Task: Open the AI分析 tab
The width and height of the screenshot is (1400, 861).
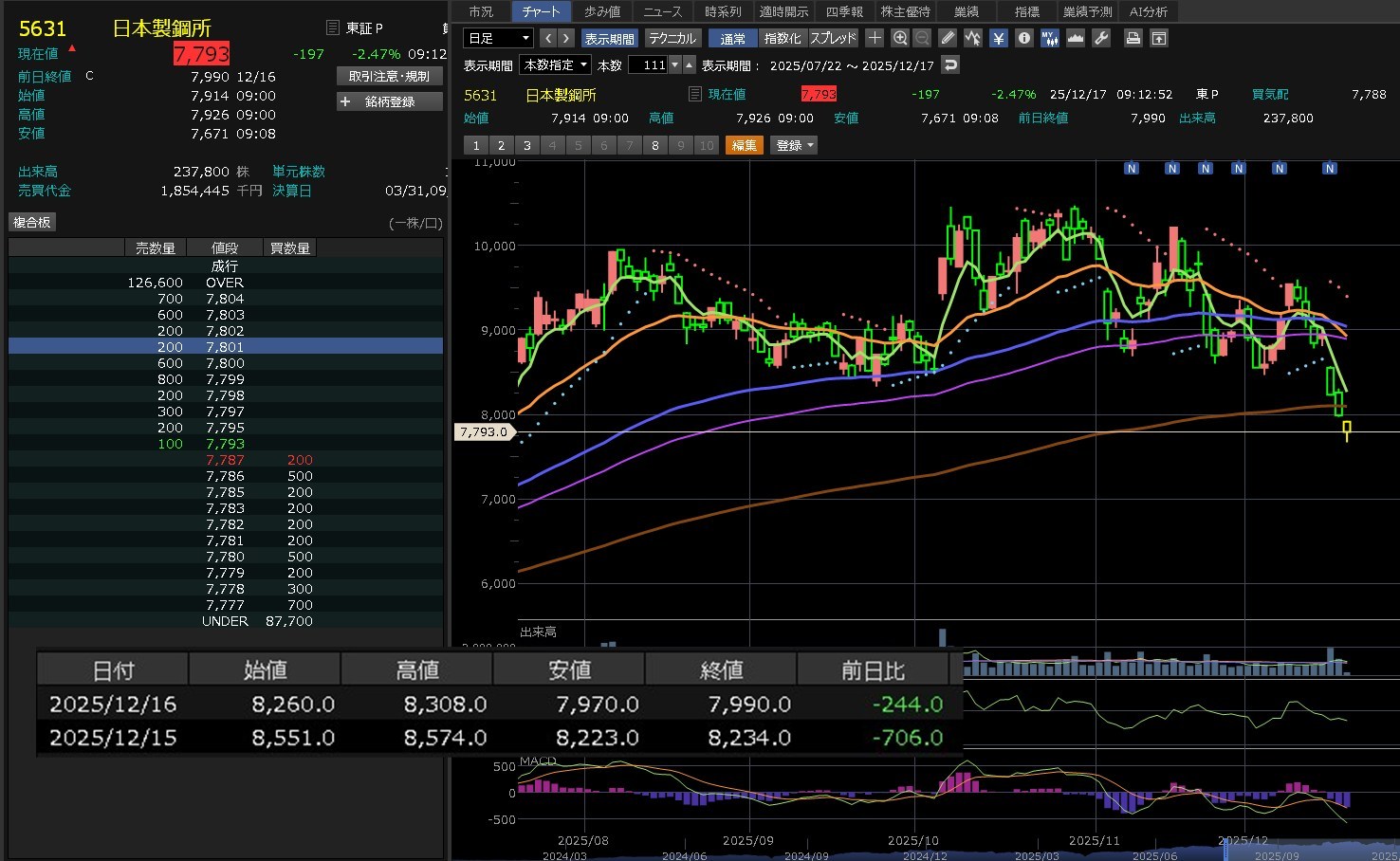Action: point(1148,11)
